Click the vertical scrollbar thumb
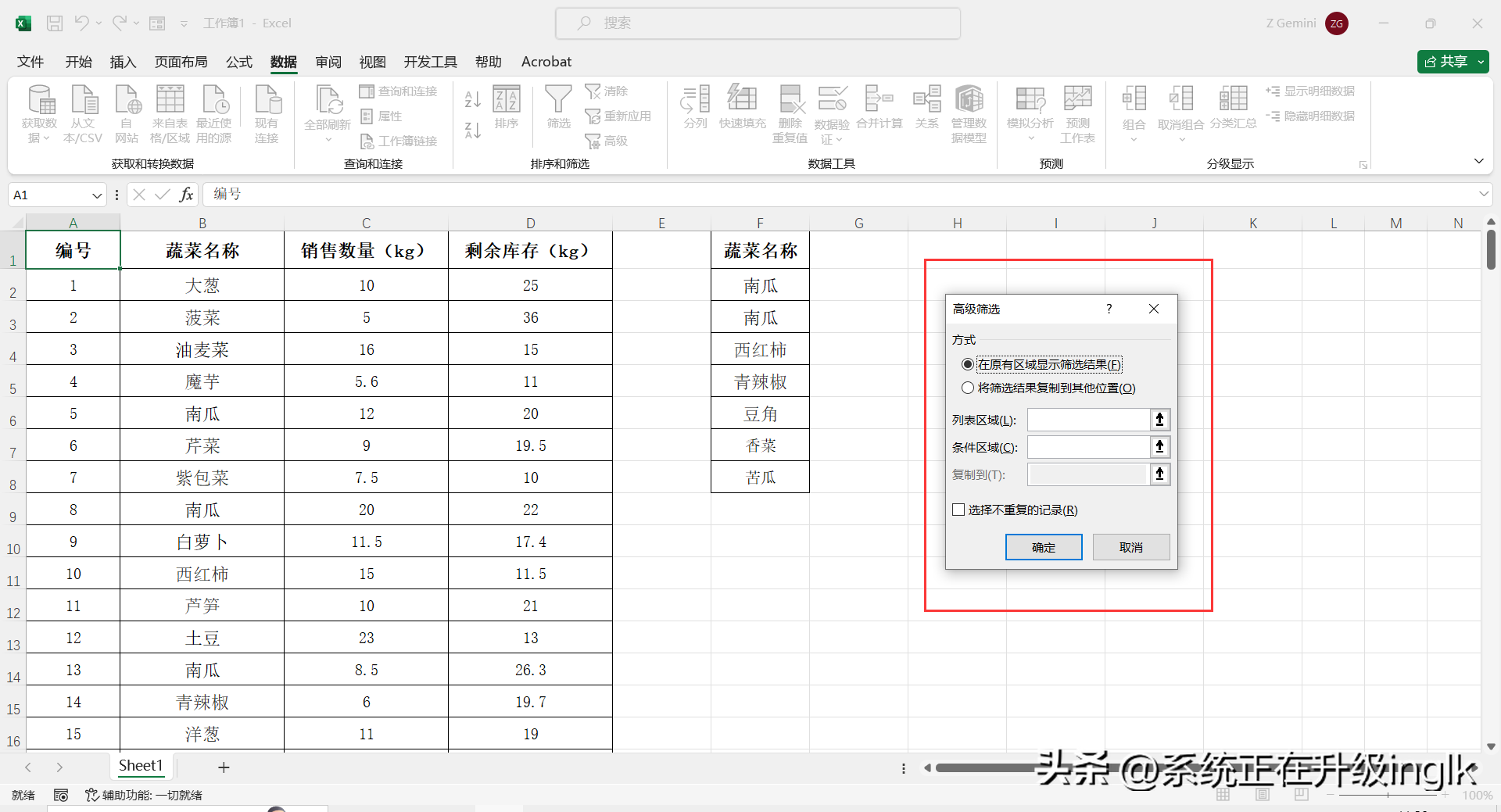 pos(1491,250)
